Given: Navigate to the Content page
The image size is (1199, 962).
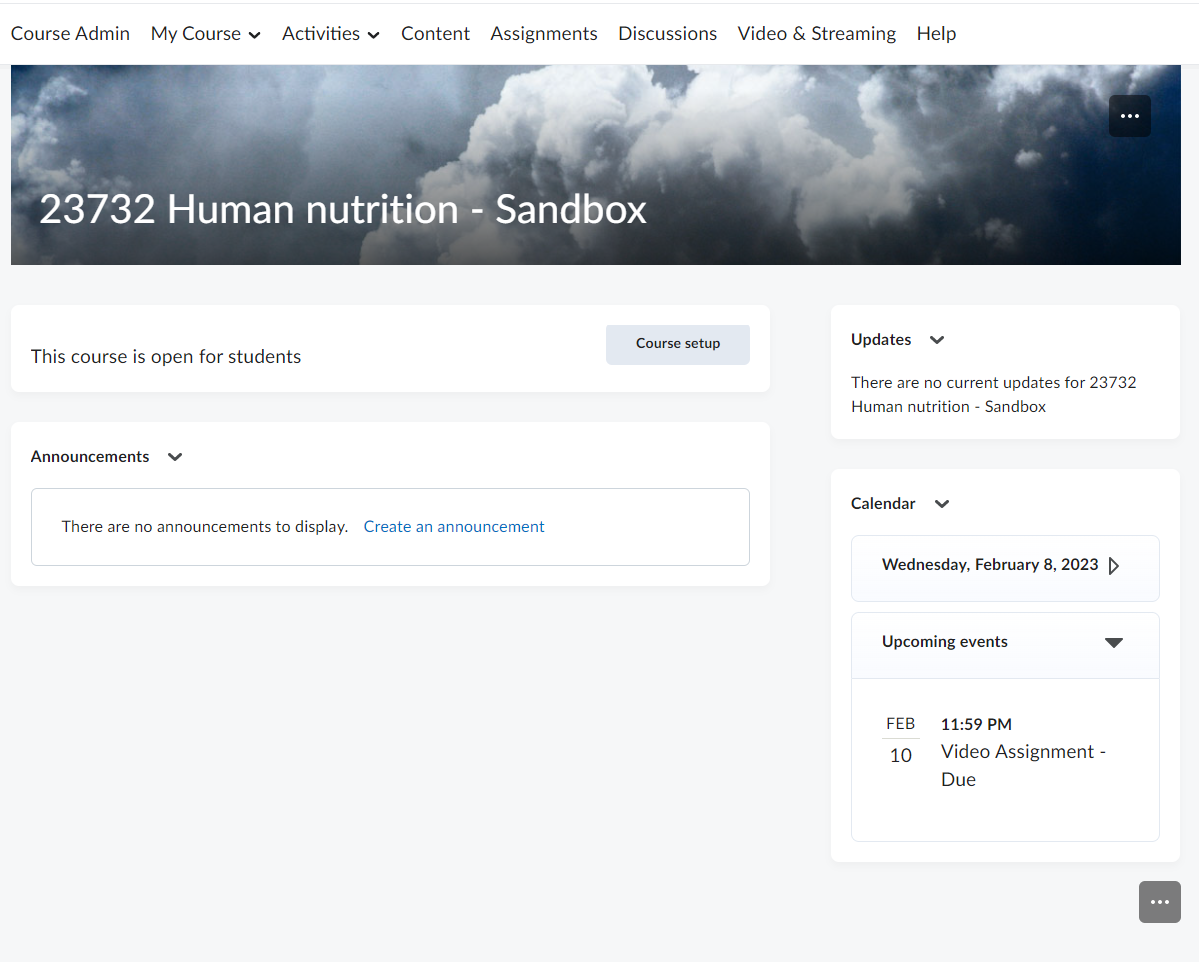Looking at the screenshot, I should 435,34.
